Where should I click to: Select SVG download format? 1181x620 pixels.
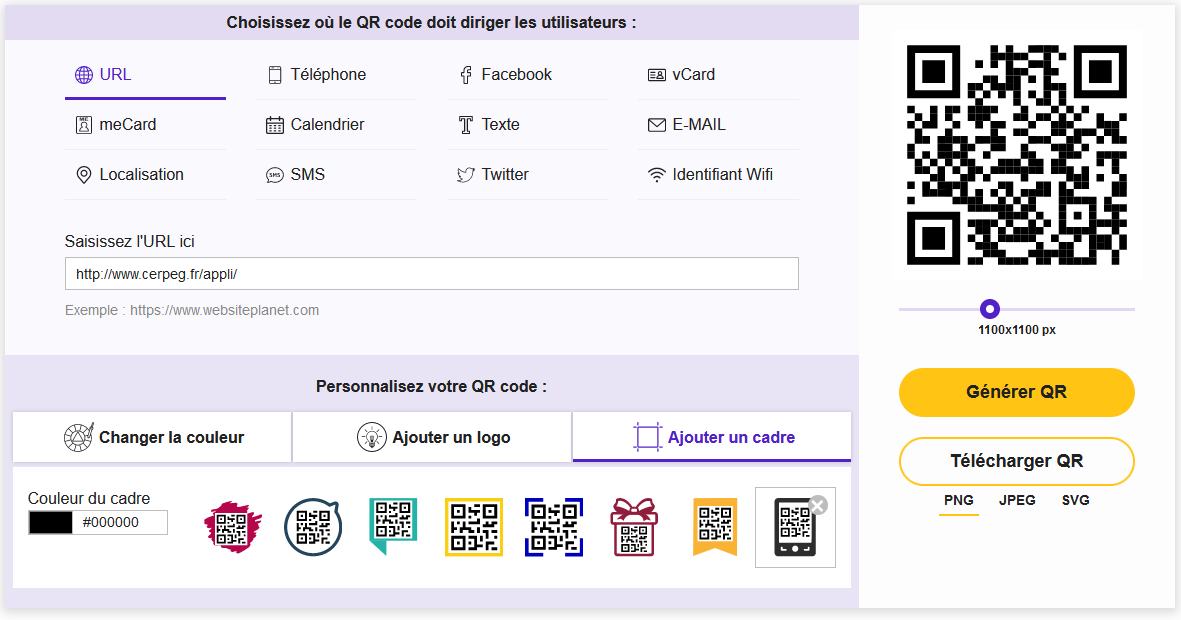(x=1076, y=500)
